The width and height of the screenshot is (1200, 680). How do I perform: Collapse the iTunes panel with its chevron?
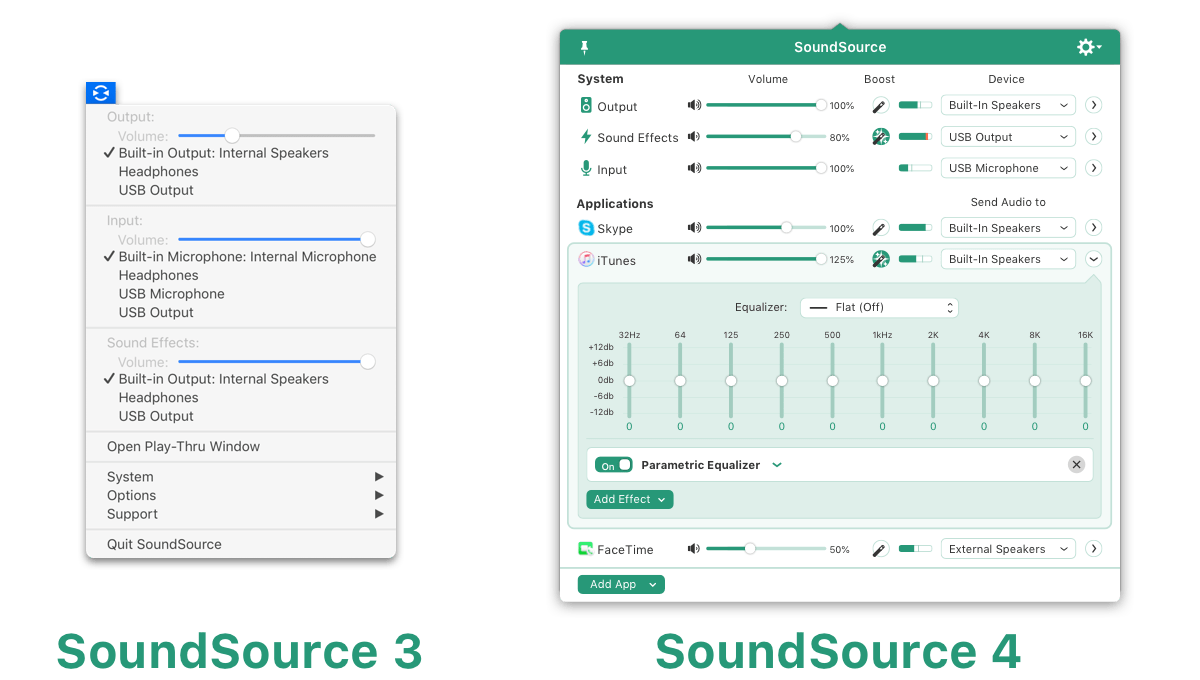point(1093,259)
